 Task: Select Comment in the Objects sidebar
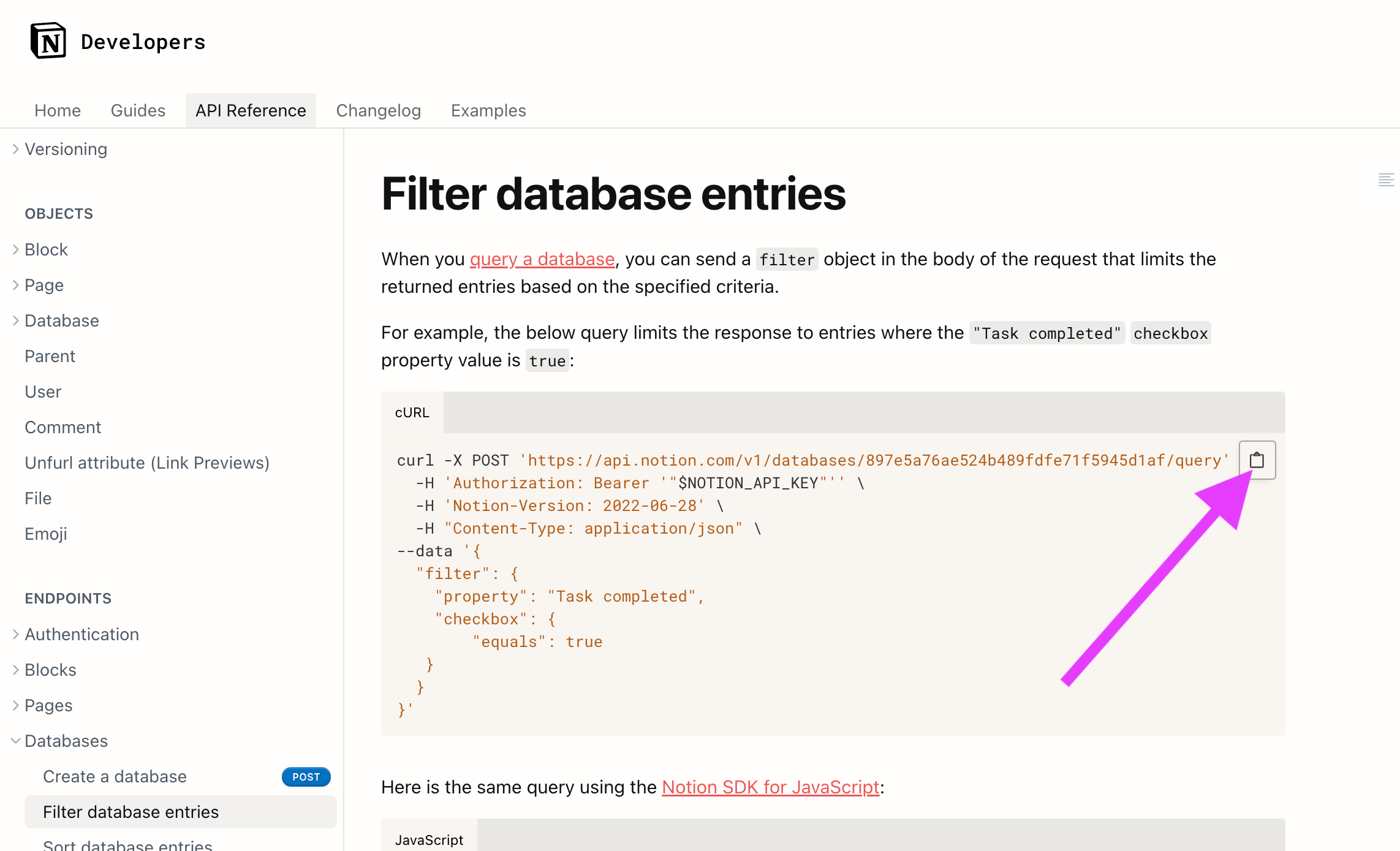coord(62,426)
